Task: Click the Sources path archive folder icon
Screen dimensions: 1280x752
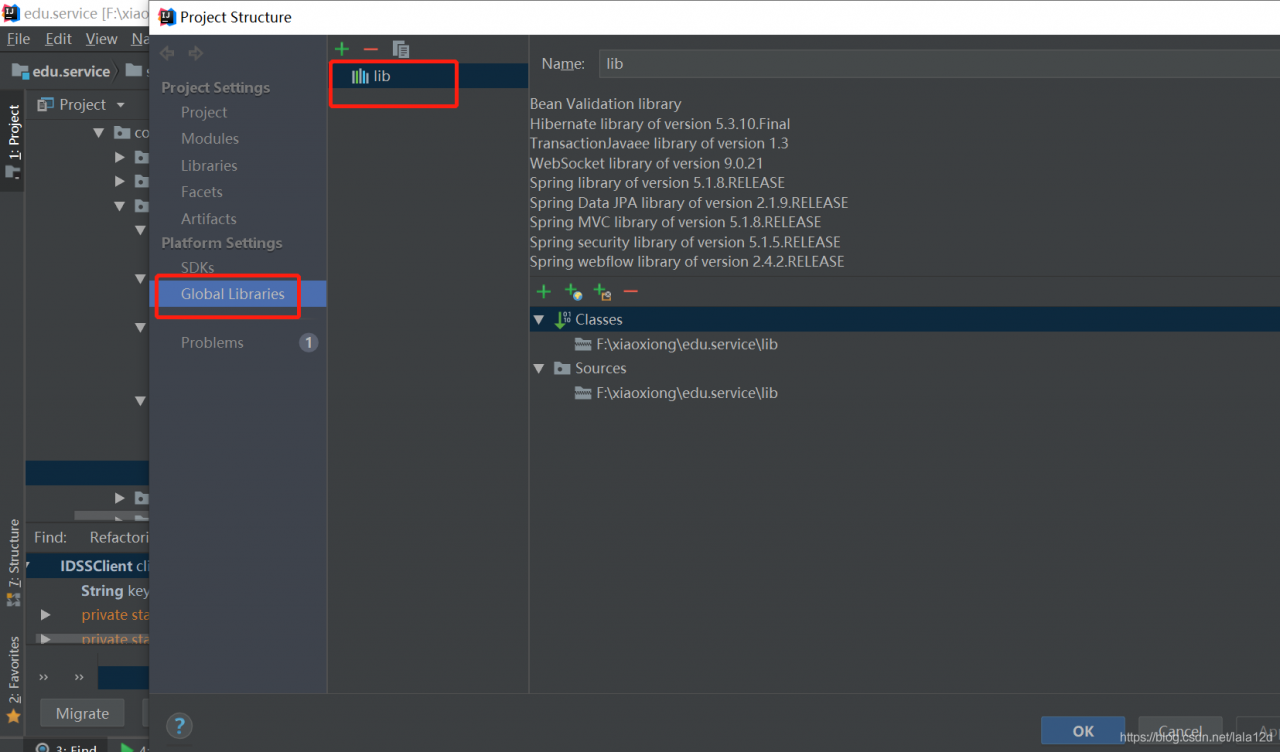Action: [x=583, y=393]
